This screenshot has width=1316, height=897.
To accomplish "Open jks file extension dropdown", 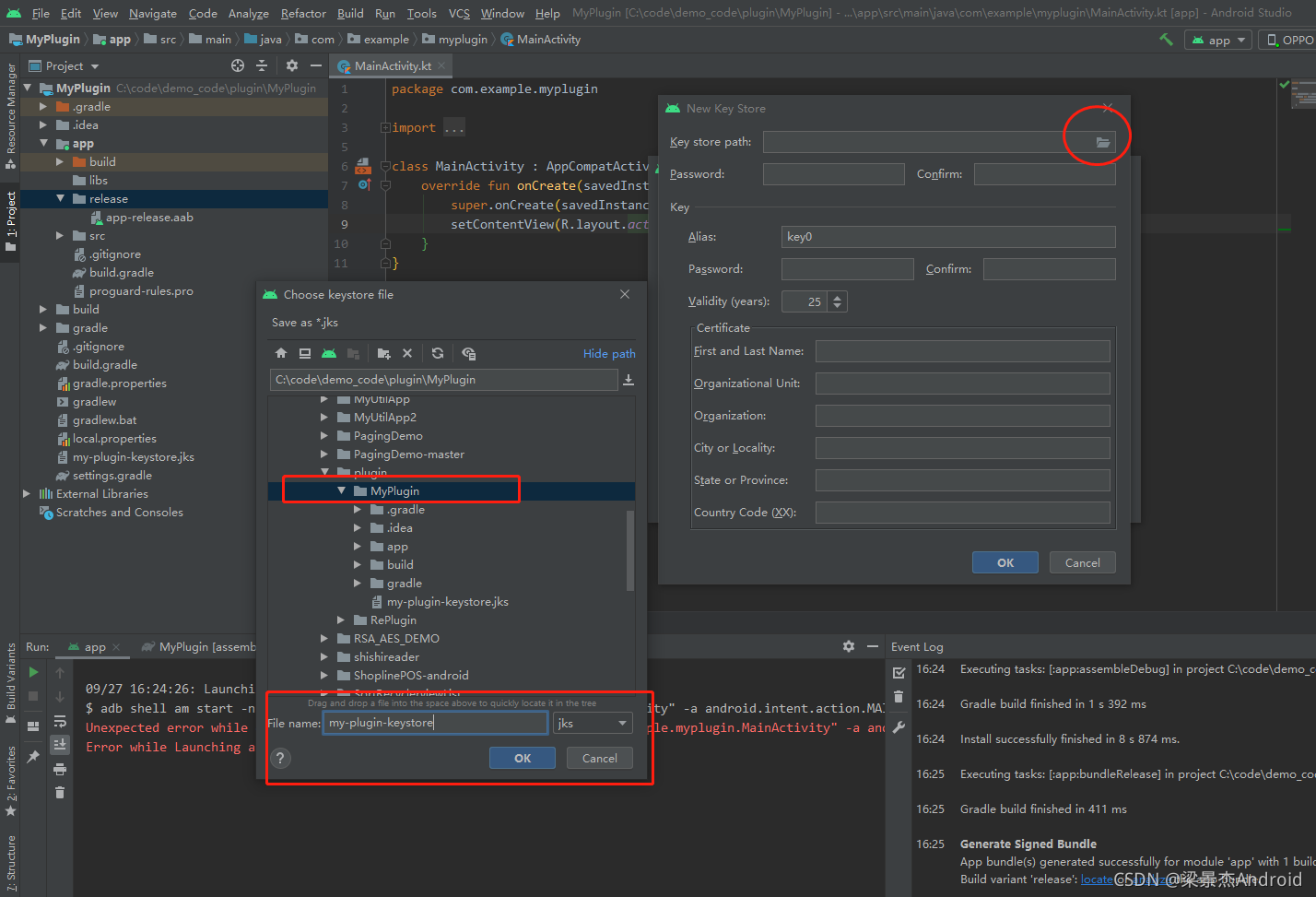I will pyautogui.click(x=593, y=723).
